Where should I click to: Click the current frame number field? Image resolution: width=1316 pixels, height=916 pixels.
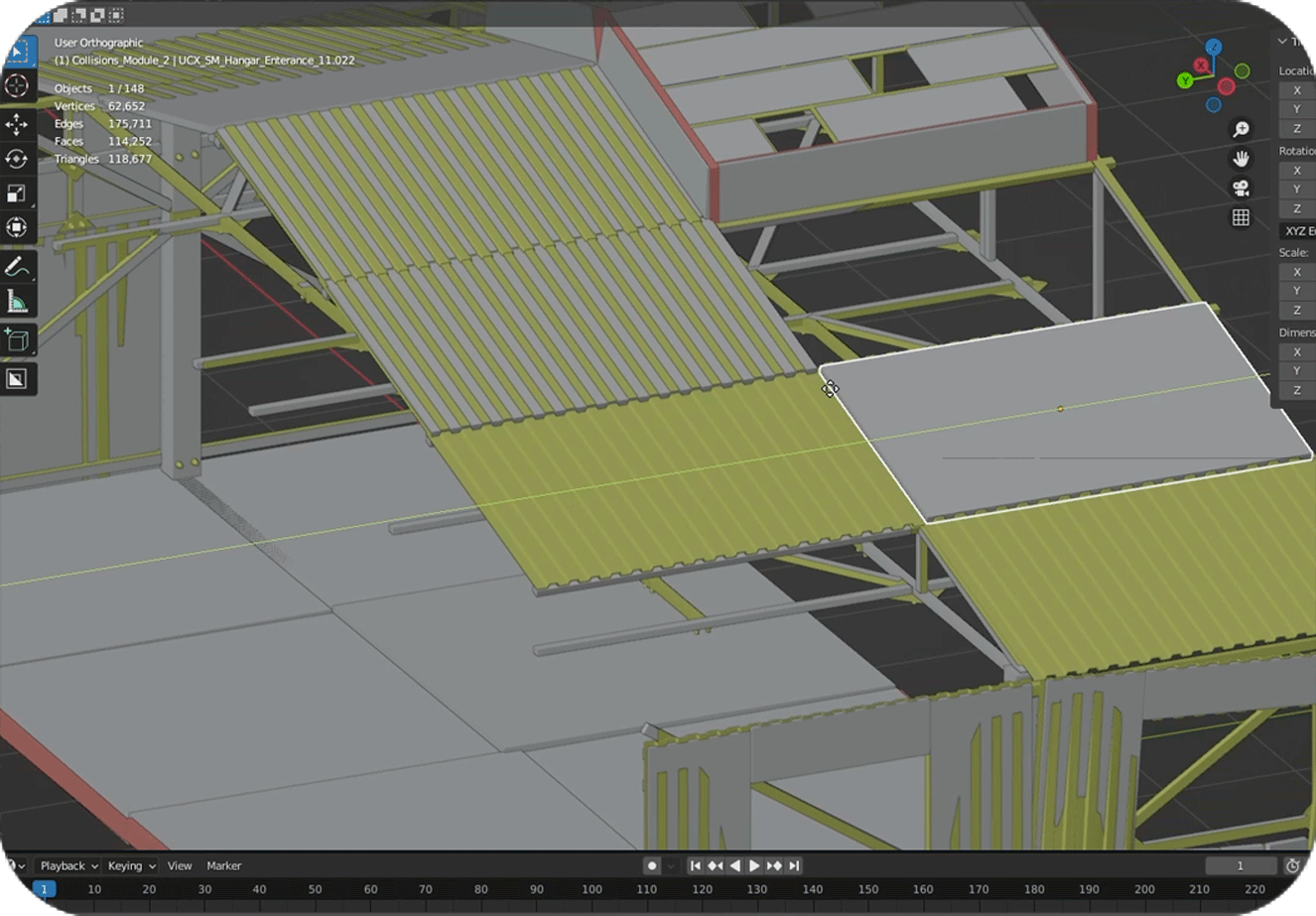click(1241, 865)
